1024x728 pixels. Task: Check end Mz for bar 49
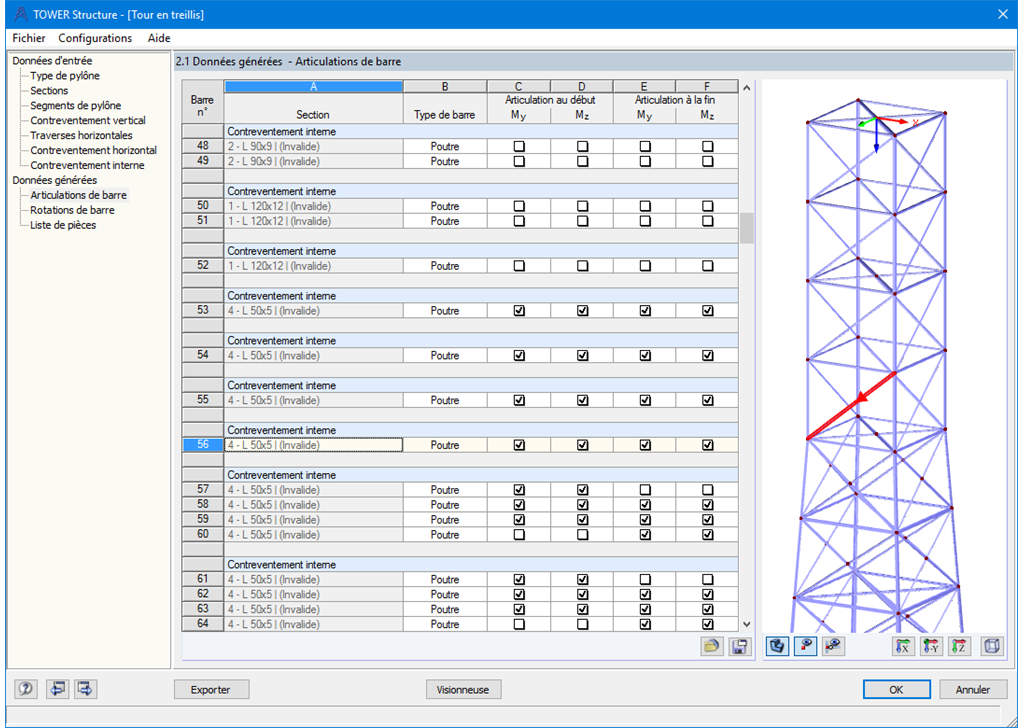point(707,161)
